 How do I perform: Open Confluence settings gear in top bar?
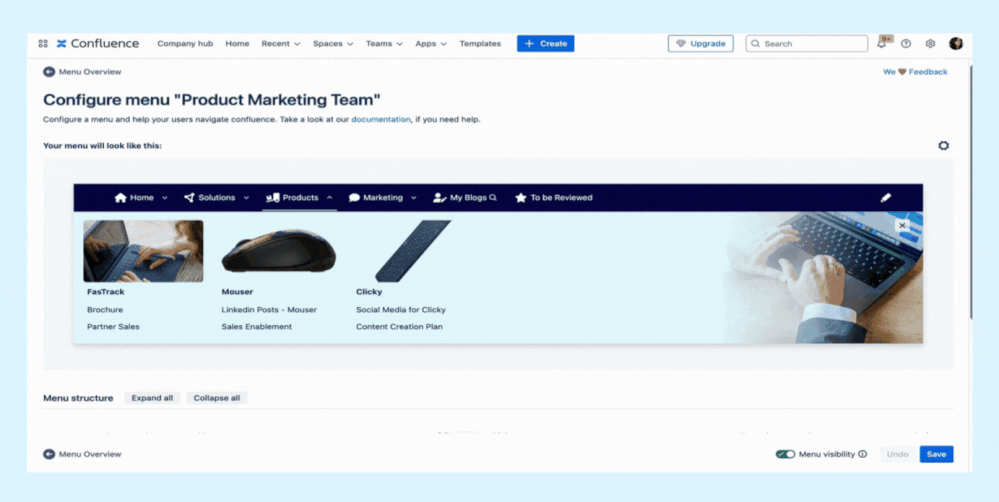pos(930,43)
